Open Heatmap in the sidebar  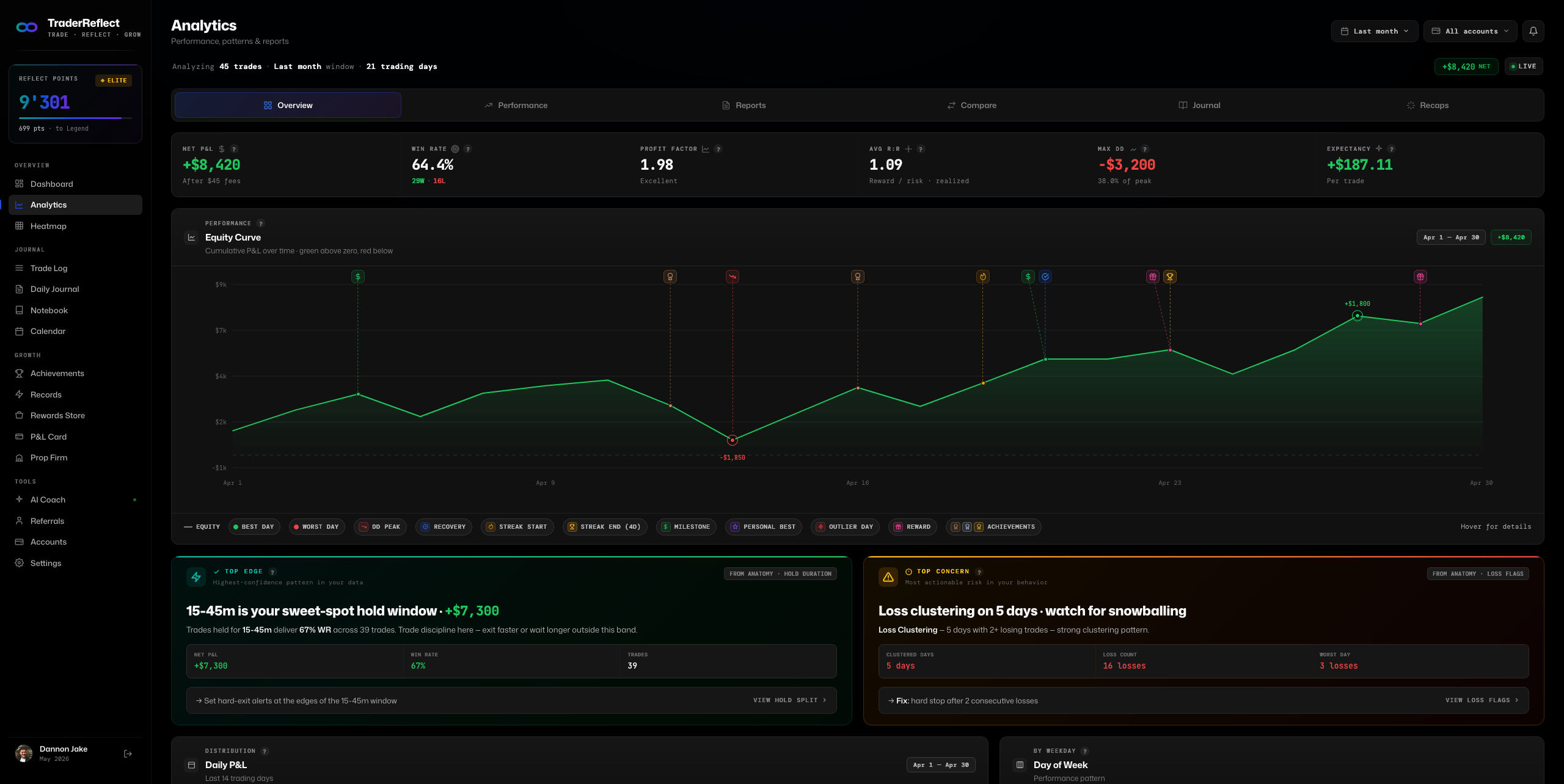[x=76, y=226]
